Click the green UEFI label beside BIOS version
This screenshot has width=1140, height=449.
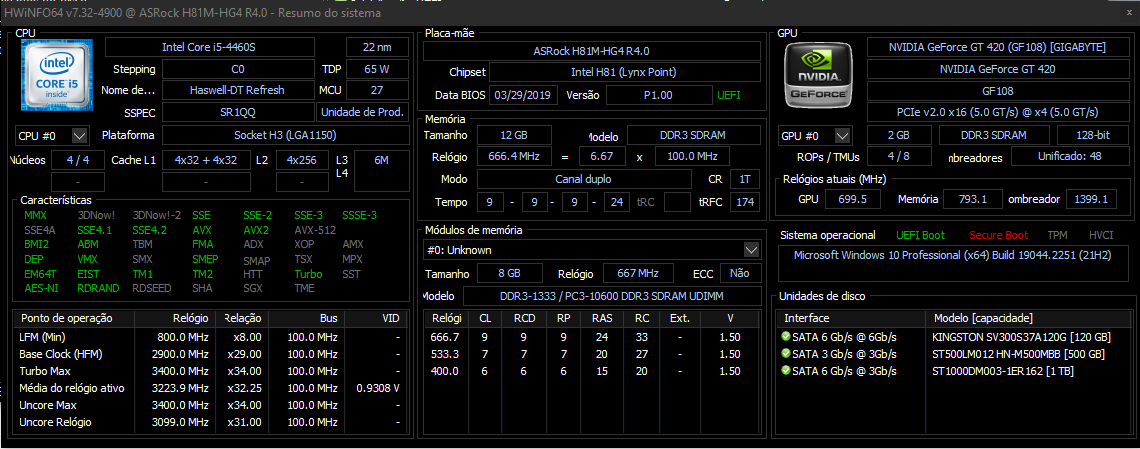729,95
